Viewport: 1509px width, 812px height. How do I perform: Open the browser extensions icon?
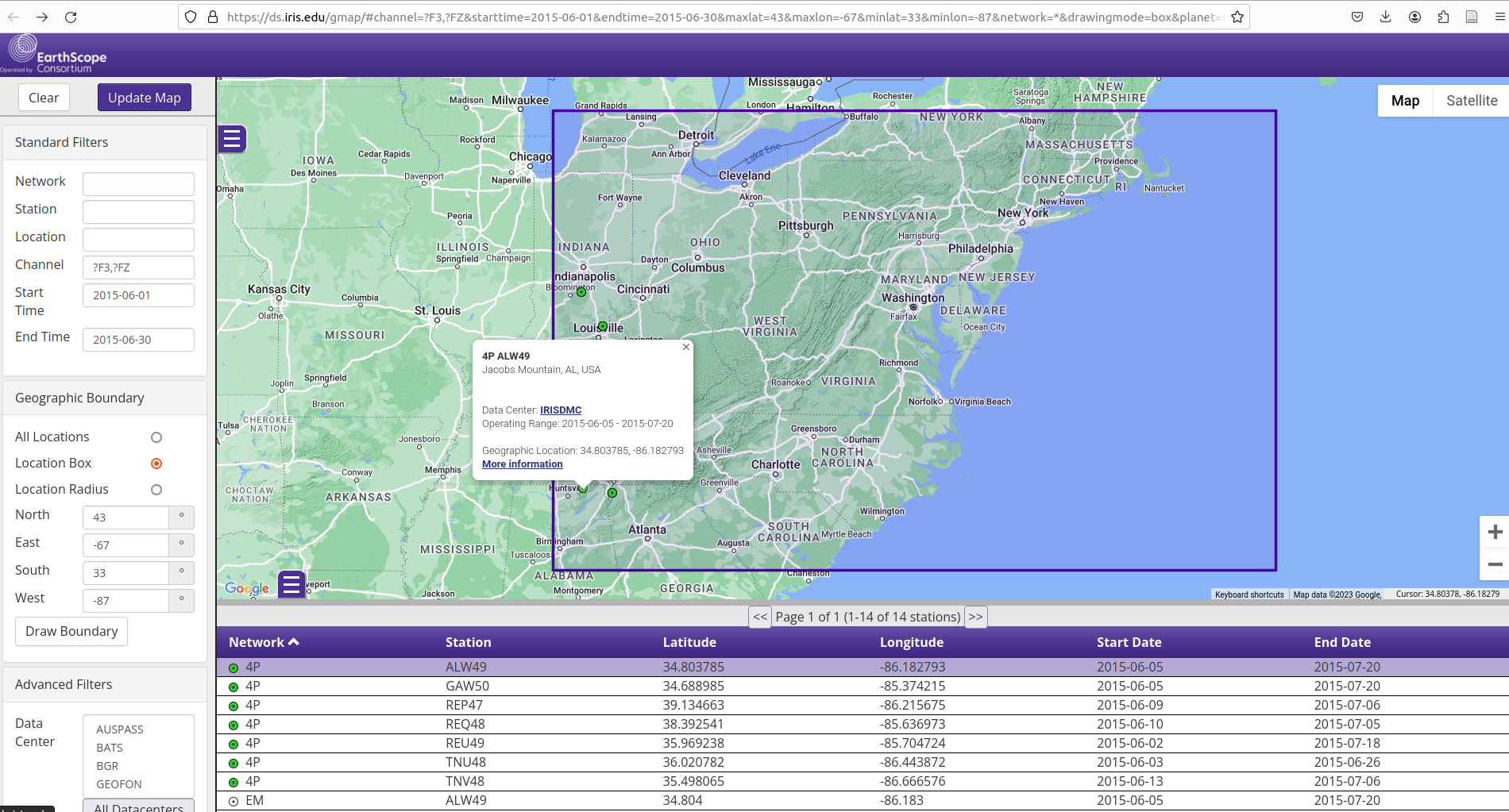(x=1443, y=17)
